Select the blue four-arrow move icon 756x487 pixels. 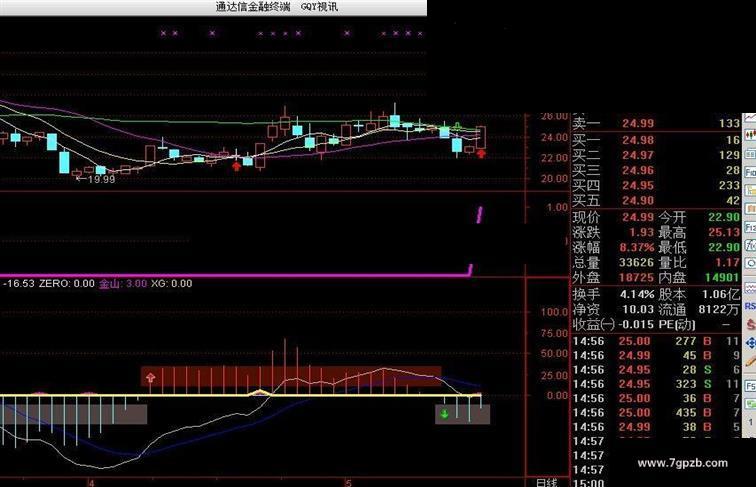[x=750, y=343]
